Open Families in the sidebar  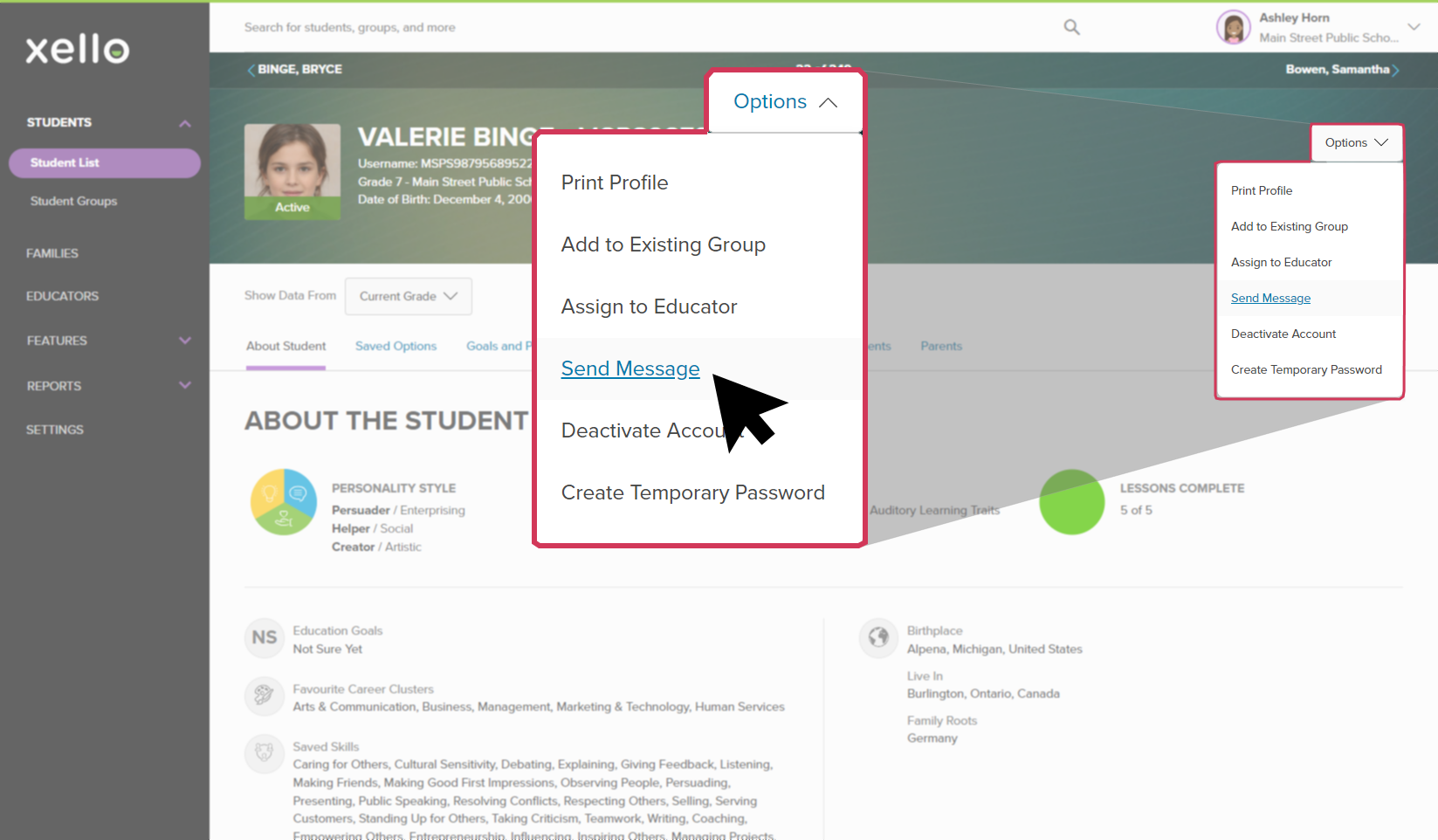[x=52, y=253]
